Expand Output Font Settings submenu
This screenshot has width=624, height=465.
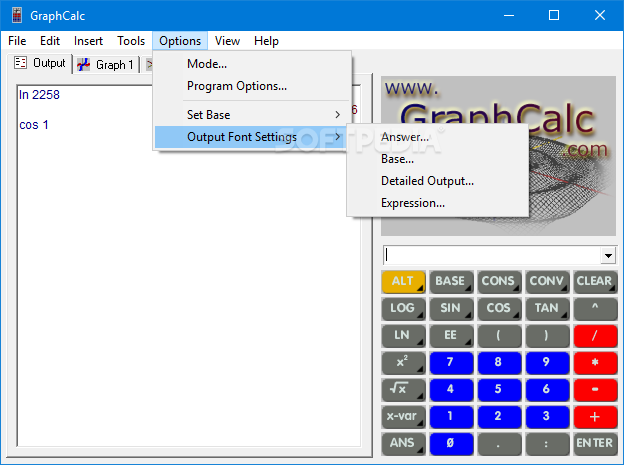click(252, 137)
